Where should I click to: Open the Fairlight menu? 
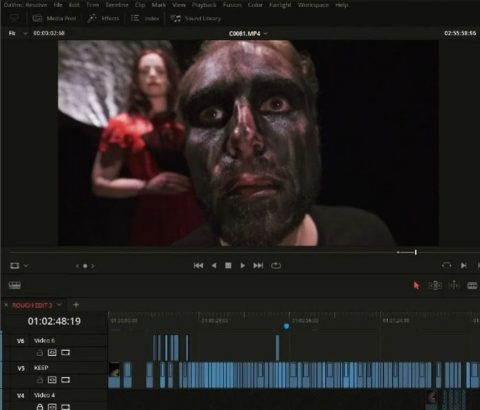(x=280, y=5)
